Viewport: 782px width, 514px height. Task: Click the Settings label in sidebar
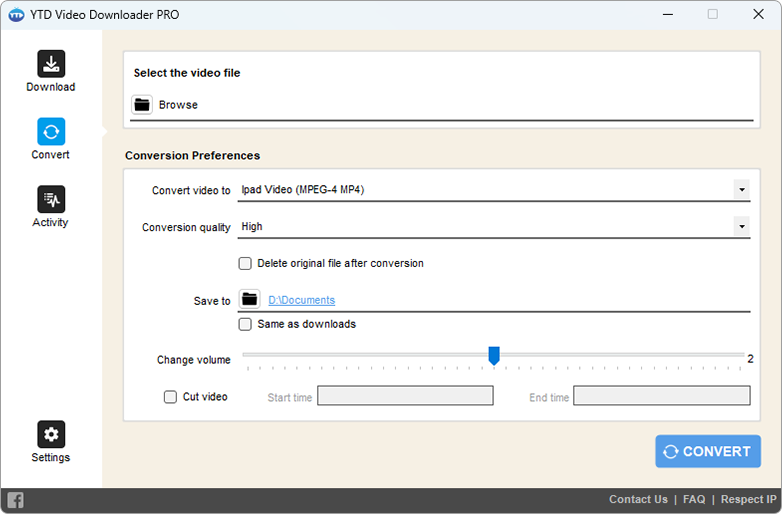tap(50, 457)
